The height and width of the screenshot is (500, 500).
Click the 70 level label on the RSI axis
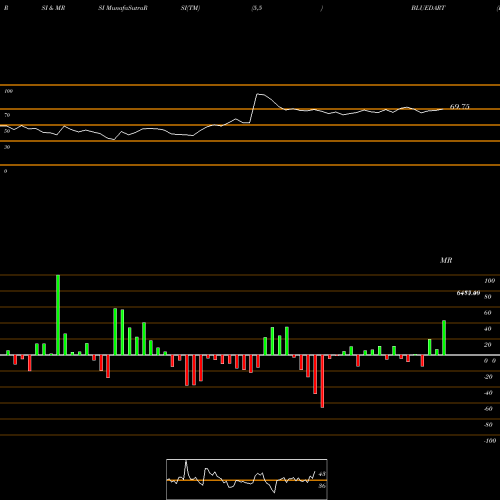click(7, 115)
